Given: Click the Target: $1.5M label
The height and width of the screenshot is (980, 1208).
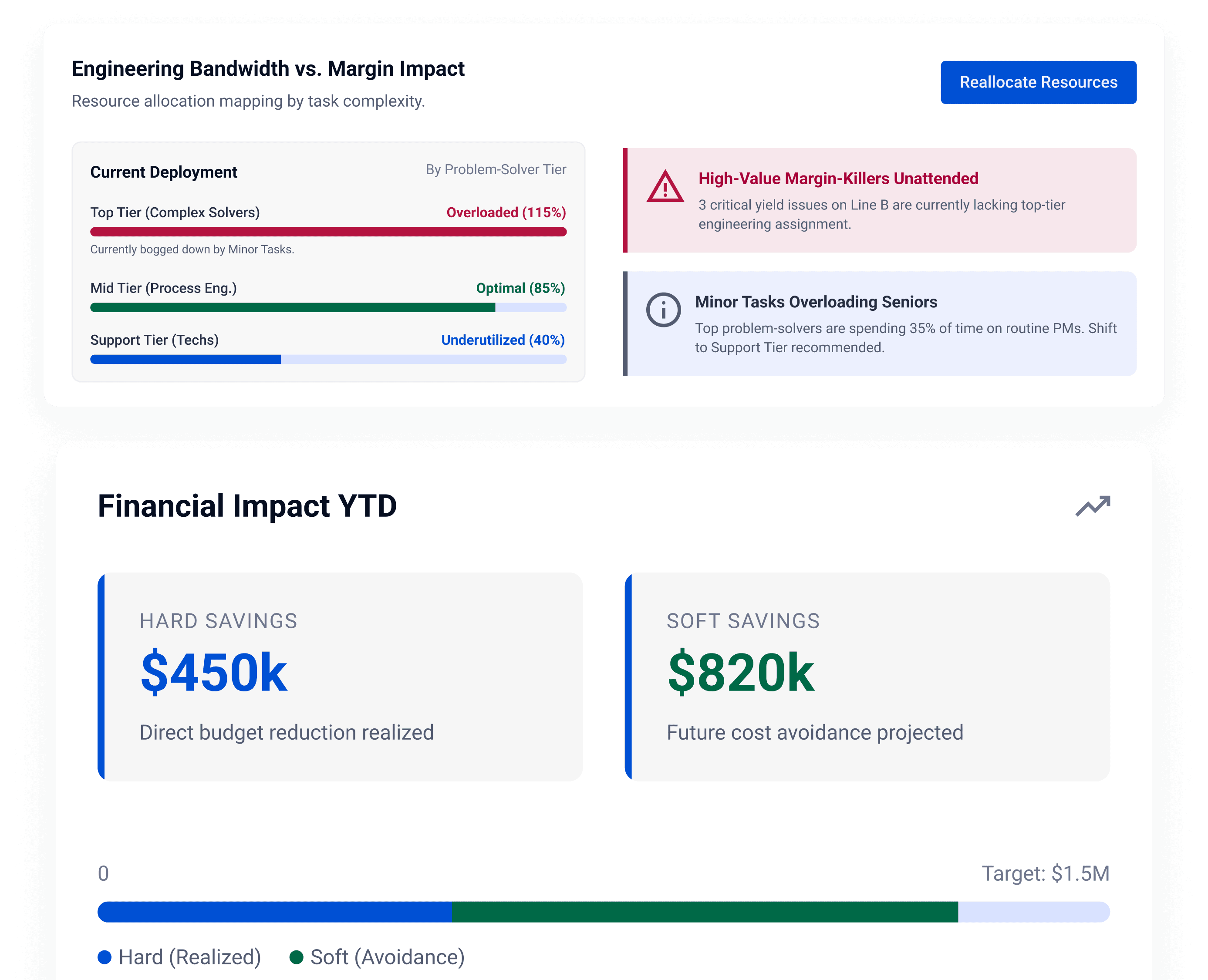Looking at the screenshot, I should point(1046,873).
